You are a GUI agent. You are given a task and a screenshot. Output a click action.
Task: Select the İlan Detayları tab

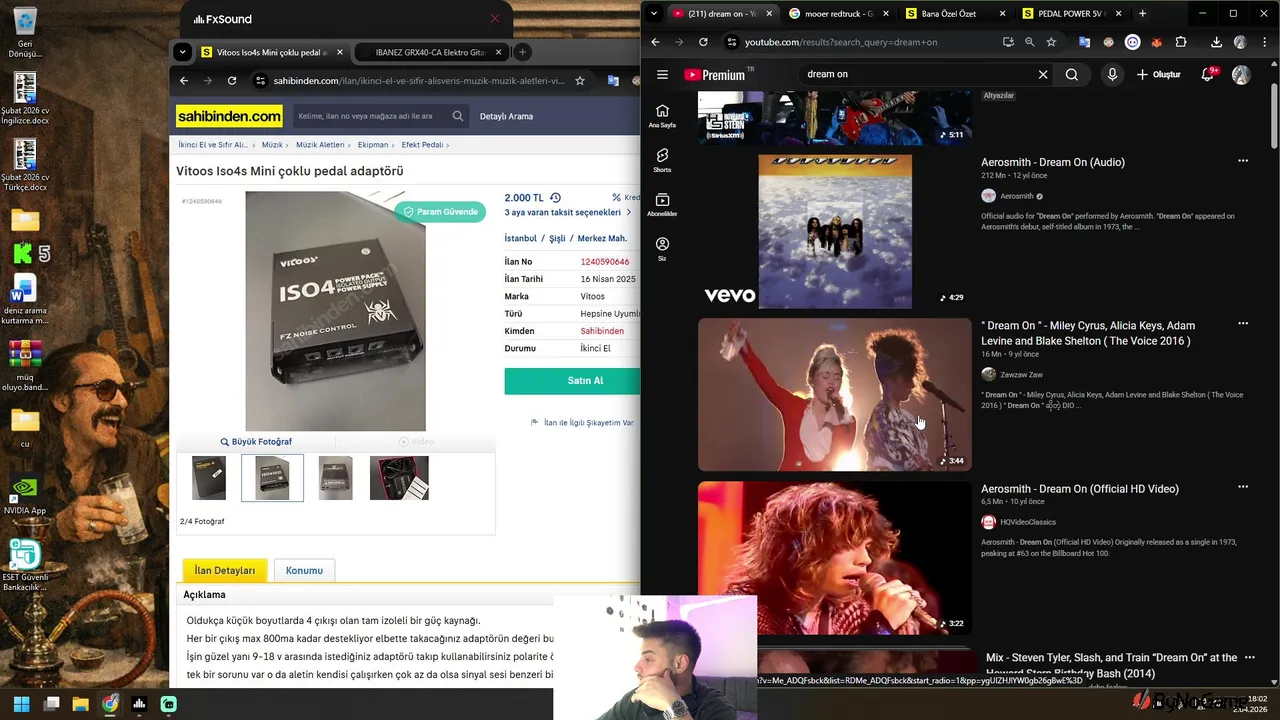point(225,571)
